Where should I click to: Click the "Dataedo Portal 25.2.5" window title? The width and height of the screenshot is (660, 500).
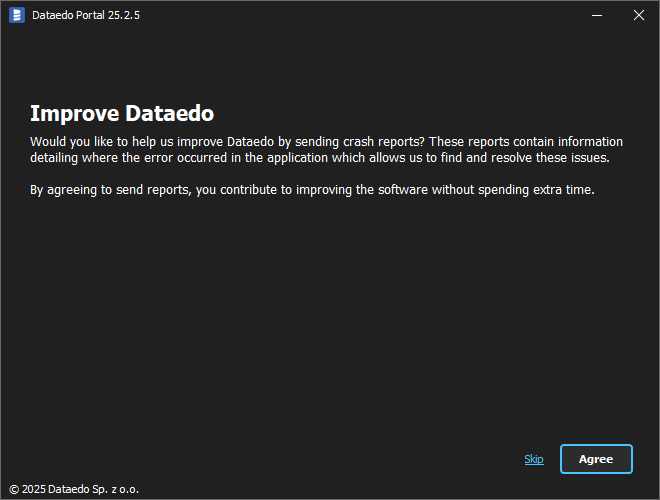(86, 15)
